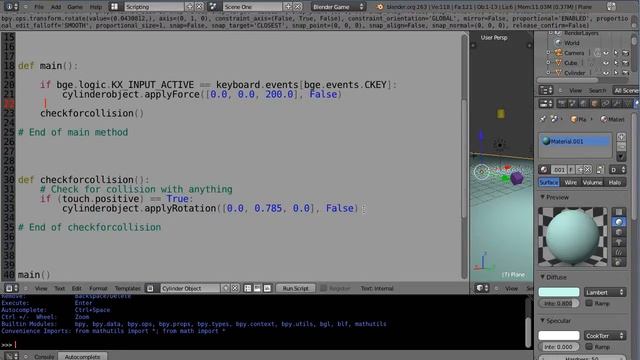This screenshot has height=360, width=640.
Task: Select World in the outliner
Action: (571, 43)
